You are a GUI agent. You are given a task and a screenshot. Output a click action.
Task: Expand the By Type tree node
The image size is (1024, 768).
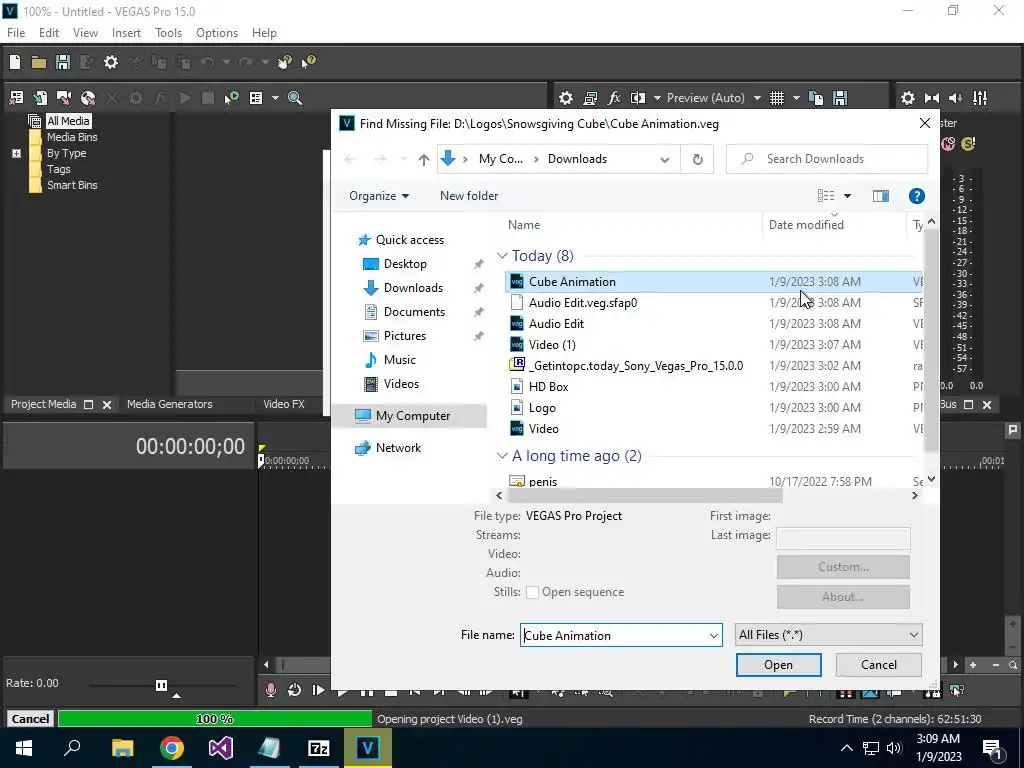pyautogui.click(x=16, y=153)
